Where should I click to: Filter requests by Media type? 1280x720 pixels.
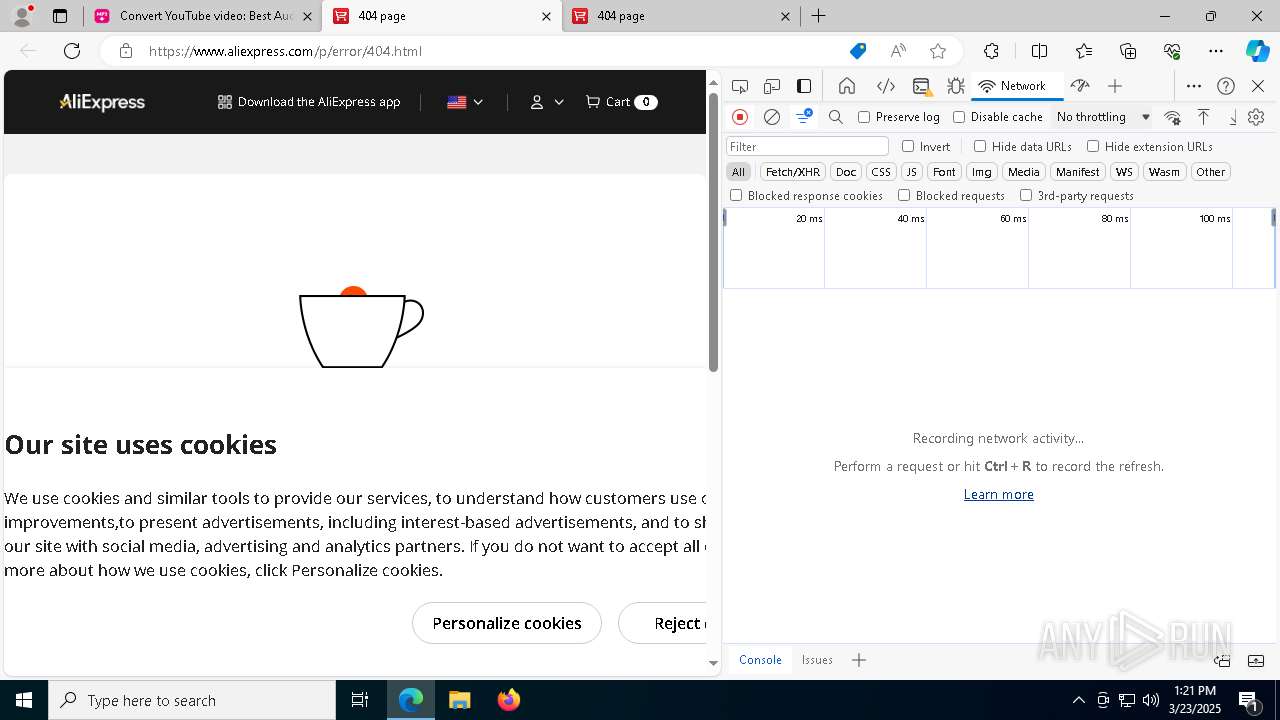1024,172
